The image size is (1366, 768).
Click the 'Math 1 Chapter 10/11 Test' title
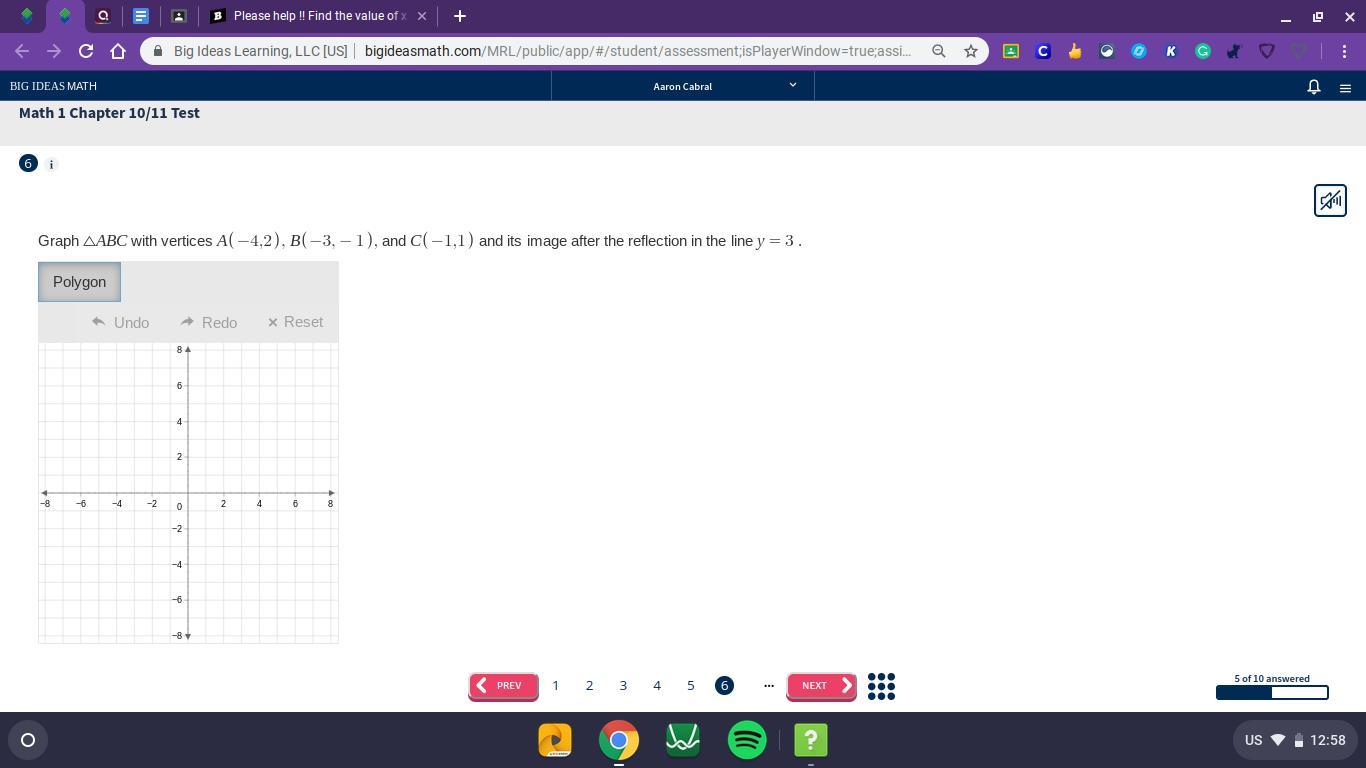coord(109,113)
